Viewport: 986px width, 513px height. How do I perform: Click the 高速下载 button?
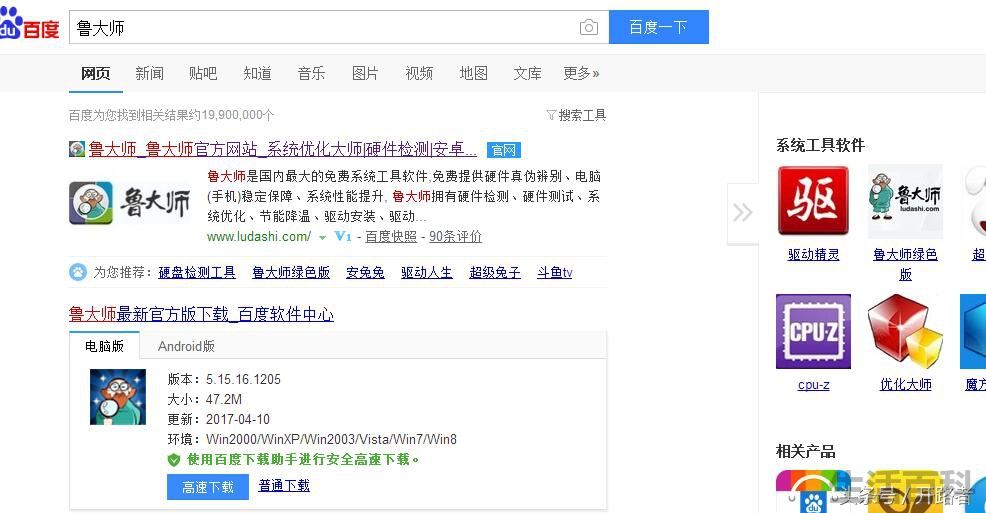[208, 487]
